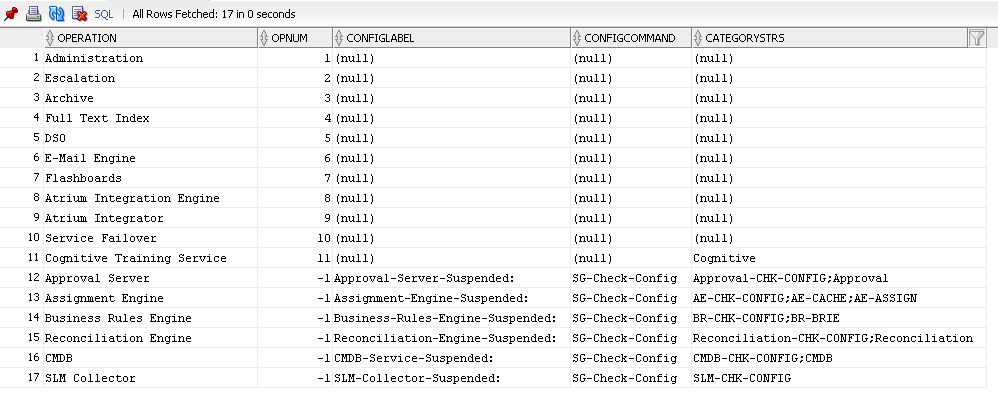
Task: Select the Administration cell
Action: pyautogui.click(x=151, y=58)
